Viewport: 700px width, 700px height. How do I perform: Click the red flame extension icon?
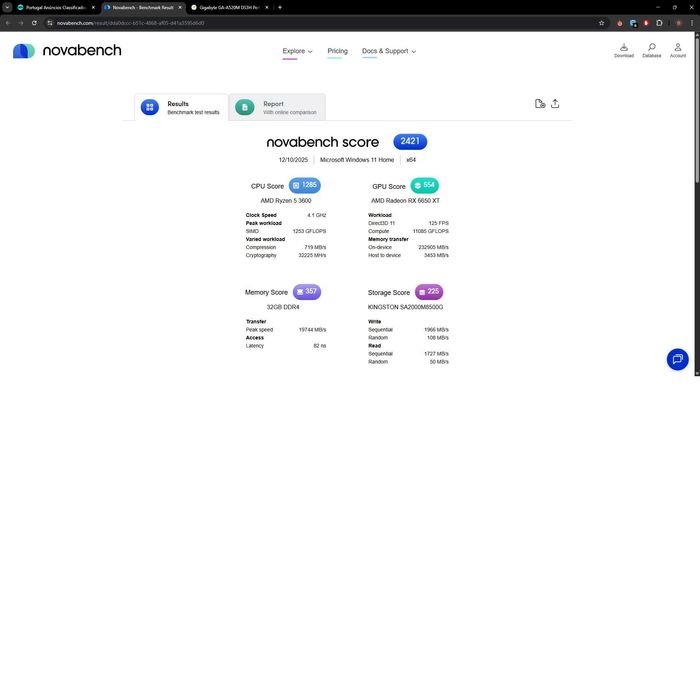pyautogui.click(x=619, y=23)
